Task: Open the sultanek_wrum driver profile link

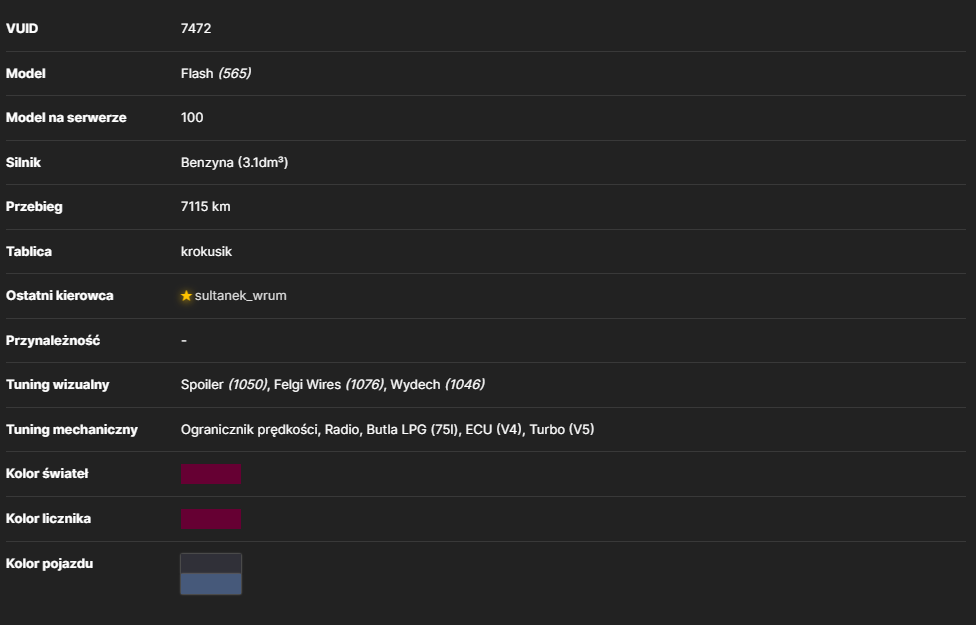Action: tap(240, 296)
